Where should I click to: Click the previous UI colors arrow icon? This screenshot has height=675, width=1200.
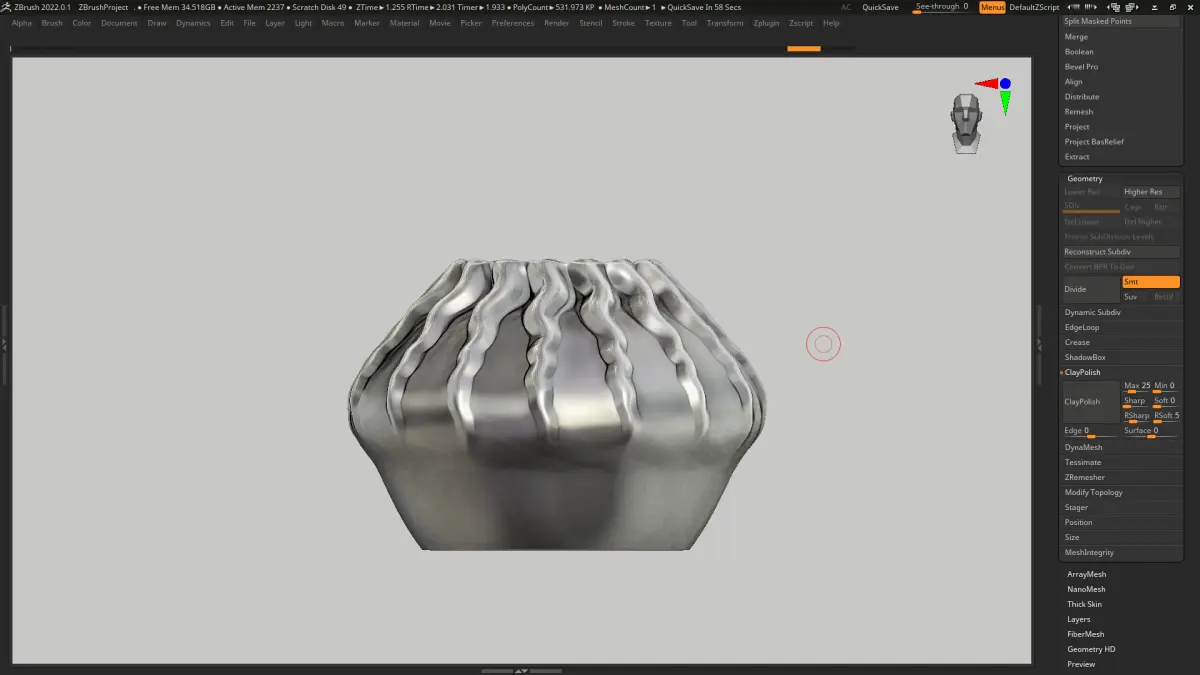[x=1075, y=7]
